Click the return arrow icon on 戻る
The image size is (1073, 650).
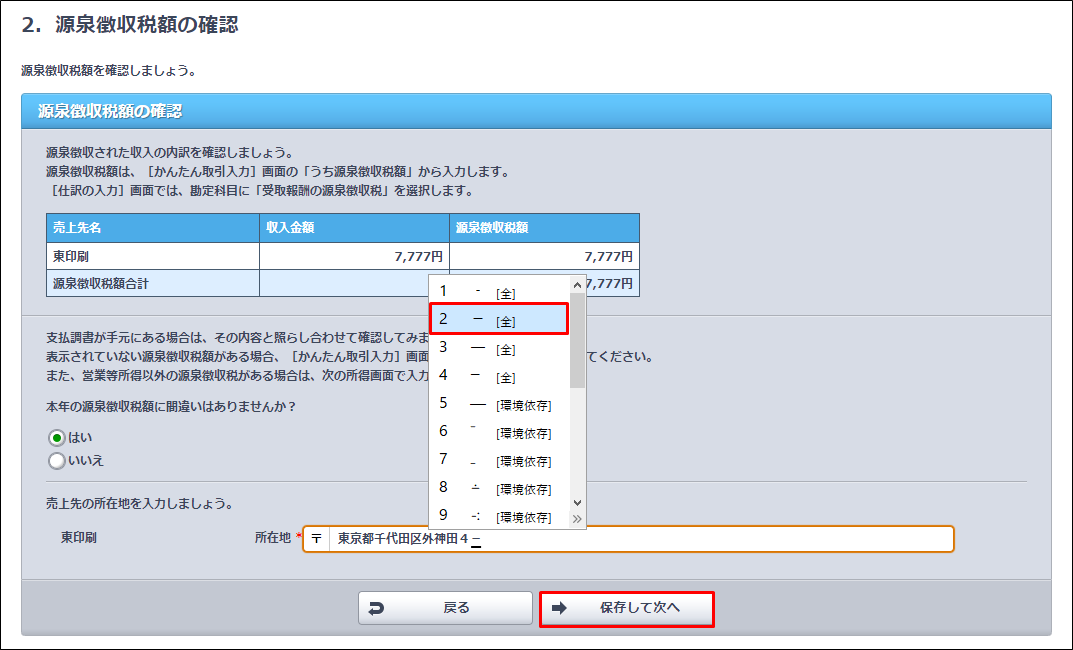[x=376, y=608]
